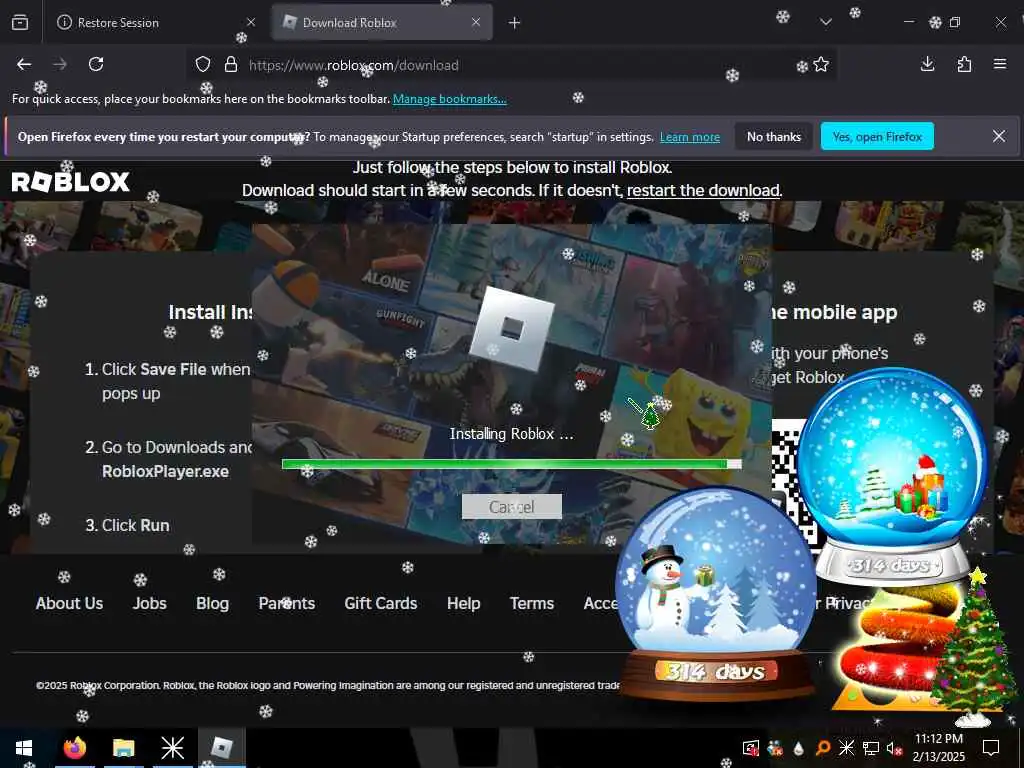The height and width of the screenshot is (768, 1024).
Task: Open the Gift Cards footer link
Action: [x=381, y=603]
